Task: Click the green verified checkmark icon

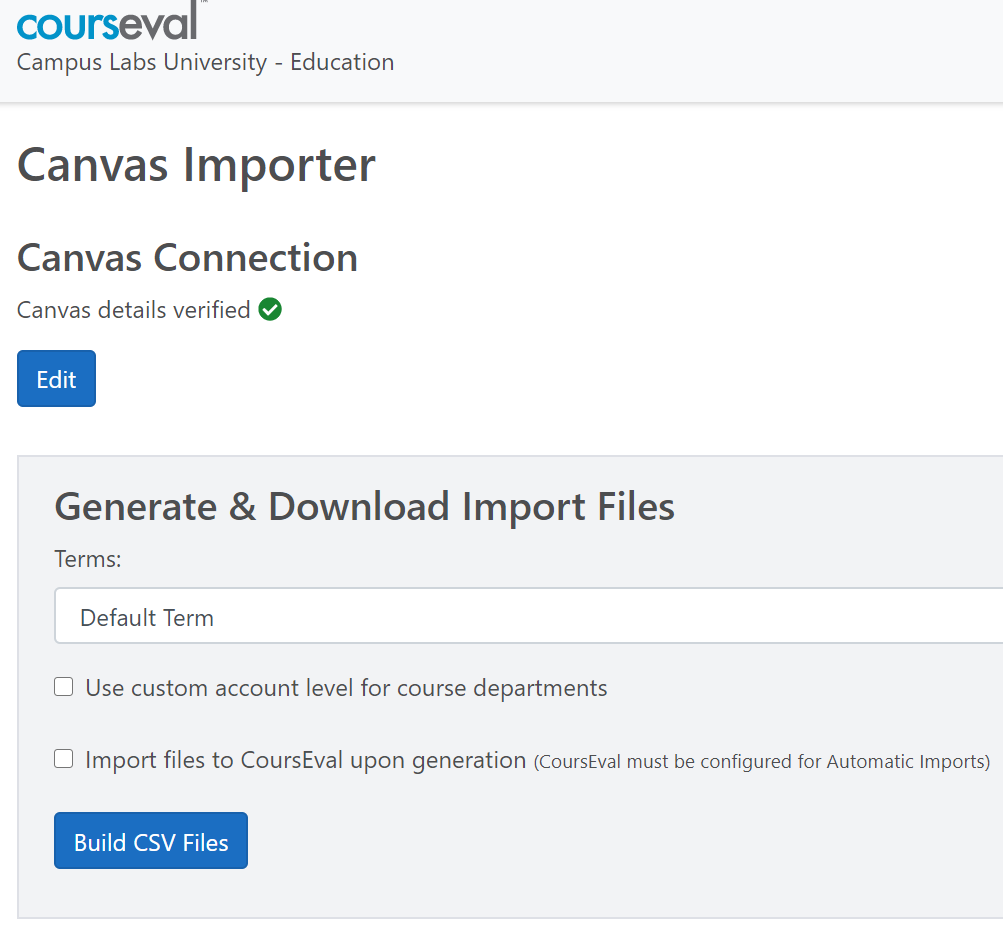Action: 270,310
